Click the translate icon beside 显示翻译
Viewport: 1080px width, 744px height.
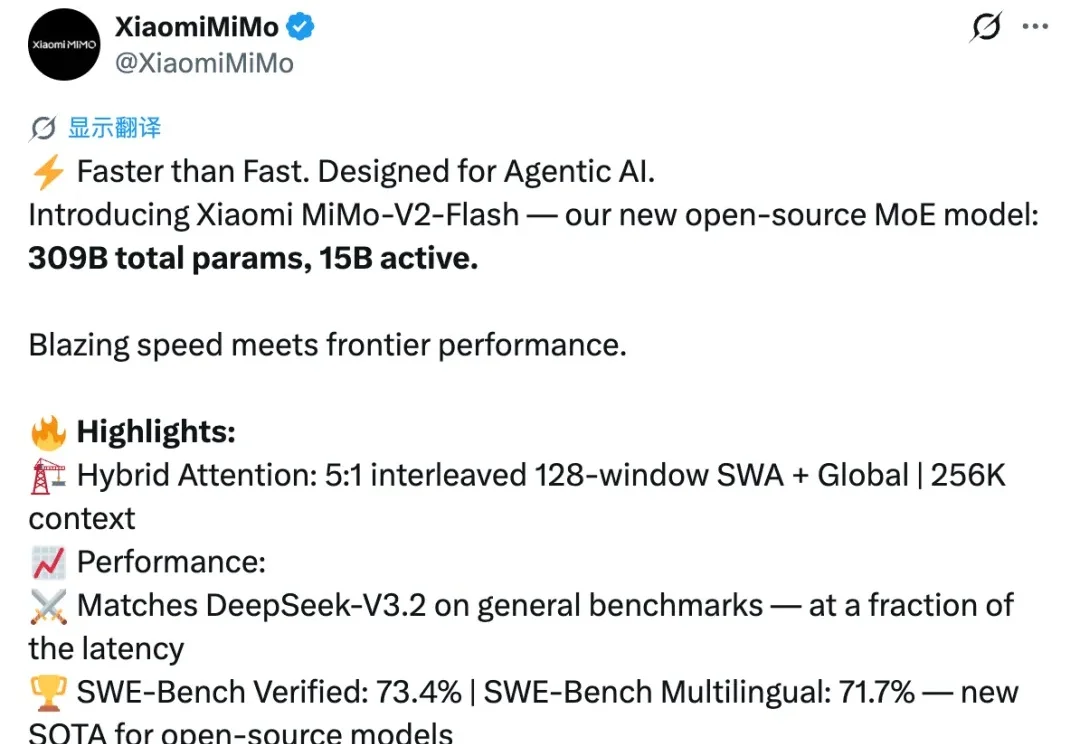point(43,128)
